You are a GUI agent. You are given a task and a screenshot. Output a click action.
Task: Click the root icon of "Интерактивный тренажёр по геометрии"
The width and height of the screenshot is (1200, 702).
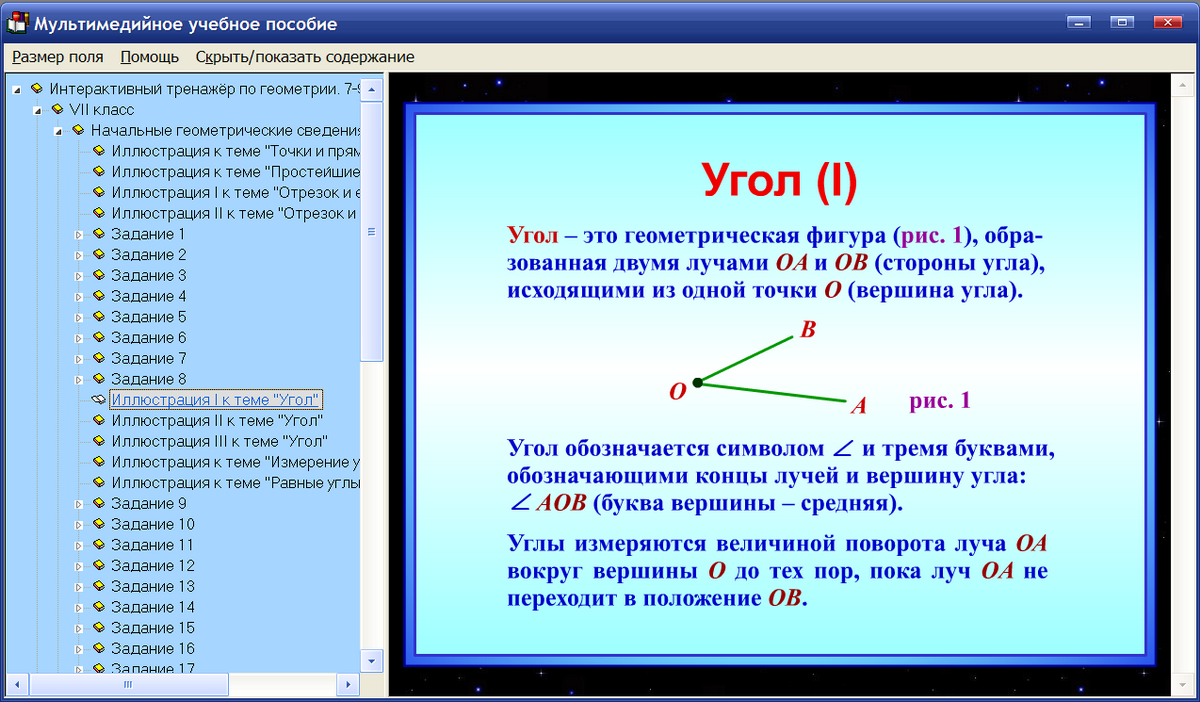36,87
